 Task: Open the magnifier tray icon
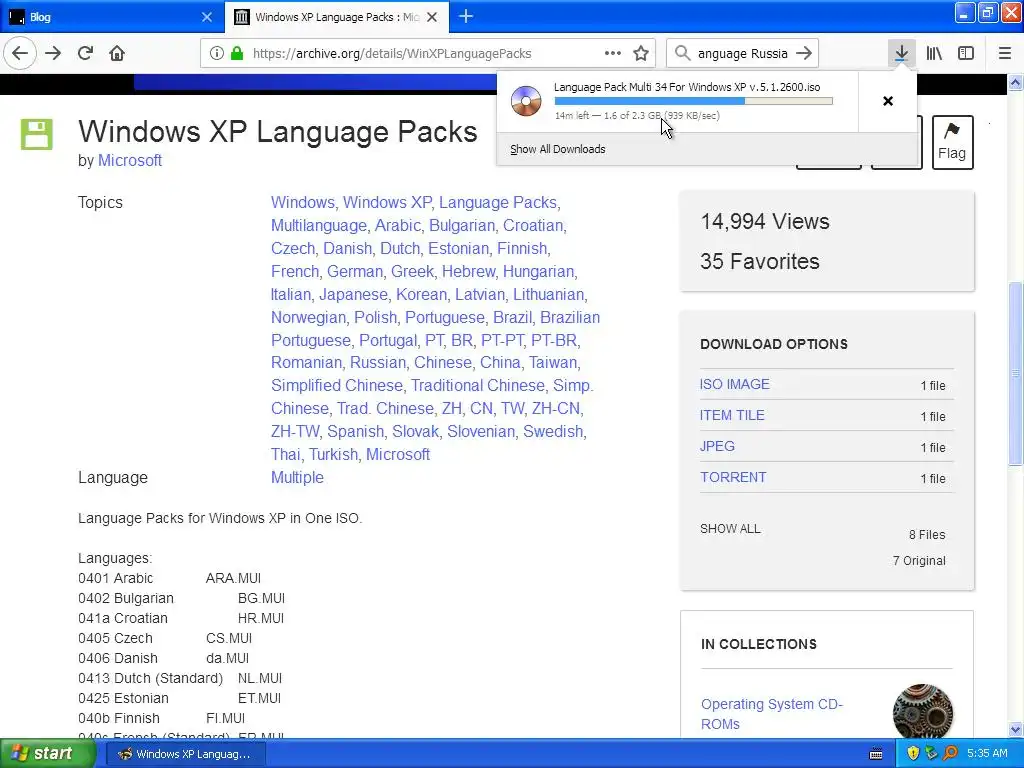tap(950, 754)
